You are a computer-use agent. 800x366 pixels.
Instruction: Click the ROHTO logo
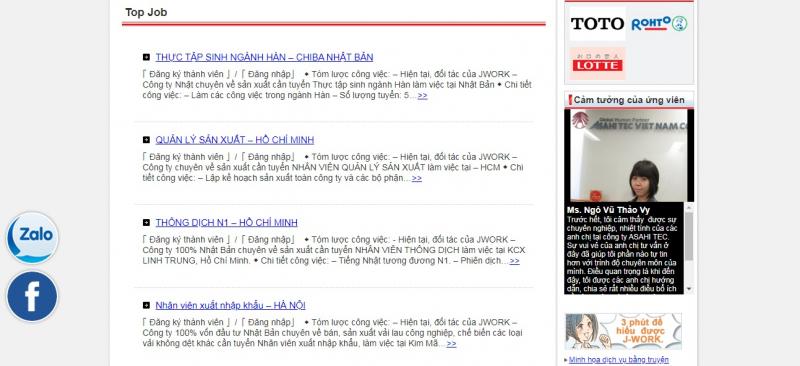point(659,23)
